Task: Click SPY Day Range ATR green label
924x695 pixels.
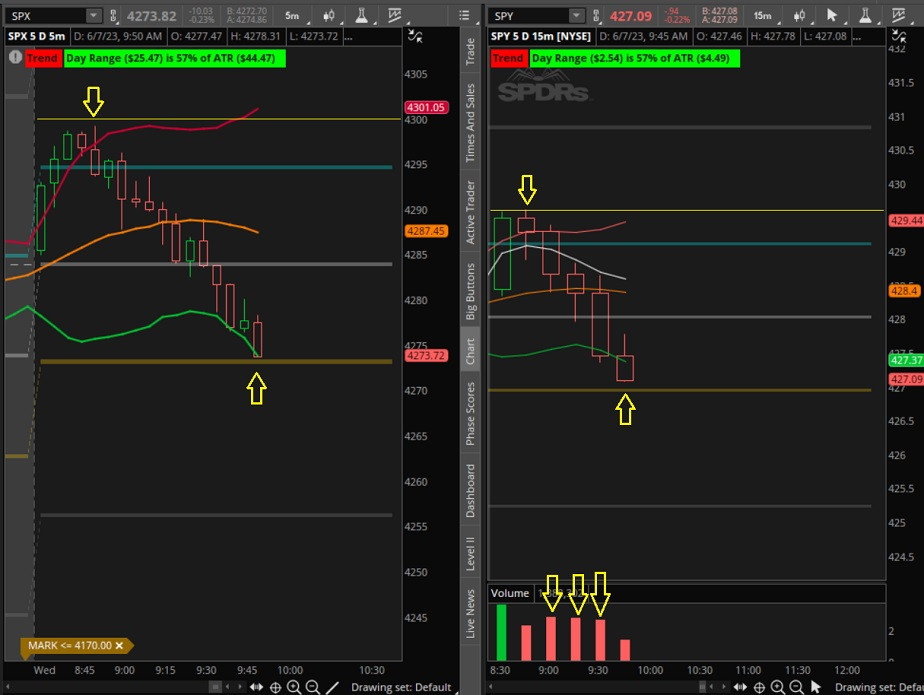Action: (x=634, y=58)
